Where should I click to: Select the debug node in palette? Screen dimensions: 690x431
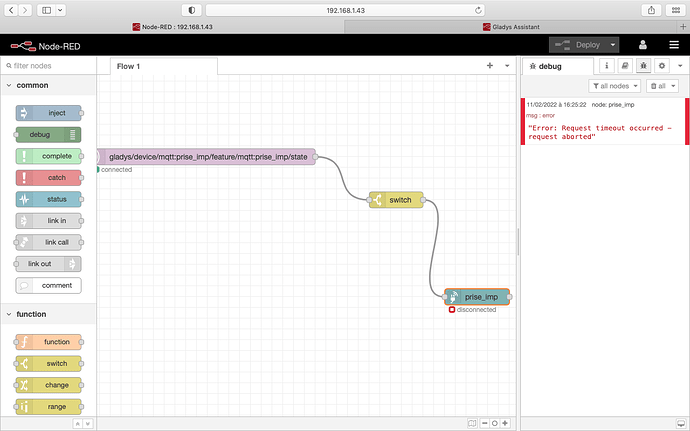coord(48,134)
